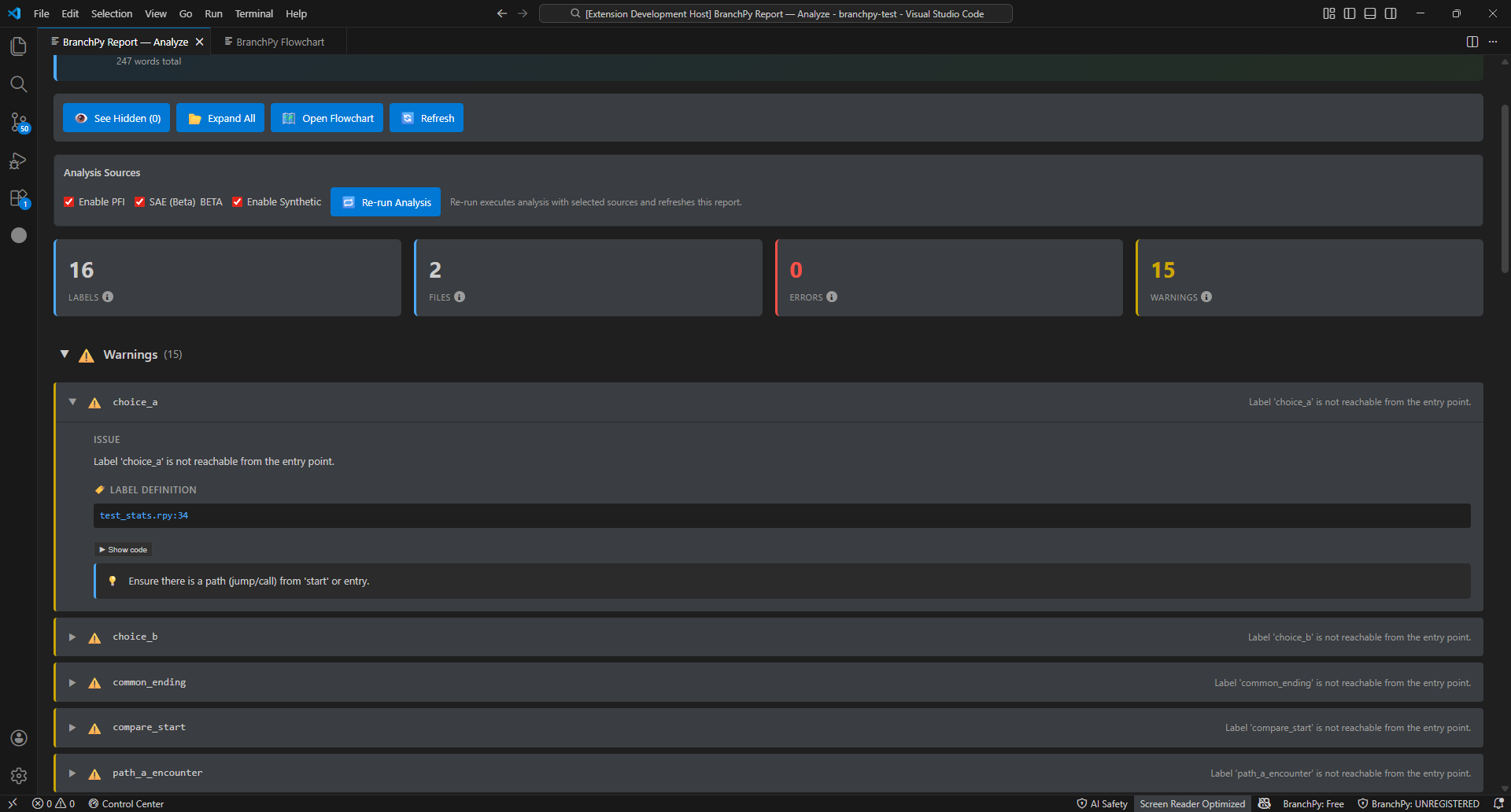Disable the Enable PFI checkbox

tap(69, 201)
